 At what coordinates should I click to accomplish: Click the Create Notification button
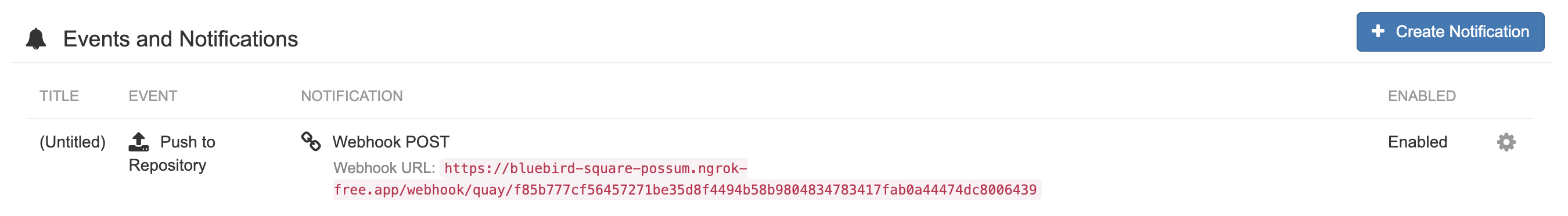tap(1450, 31)
